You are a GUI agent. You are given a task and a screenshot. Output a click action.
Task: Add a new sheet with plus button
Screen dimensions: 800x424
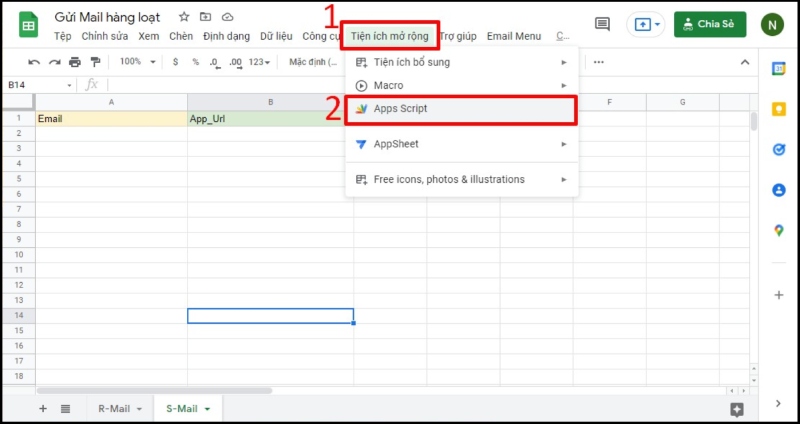click(43, 408)
